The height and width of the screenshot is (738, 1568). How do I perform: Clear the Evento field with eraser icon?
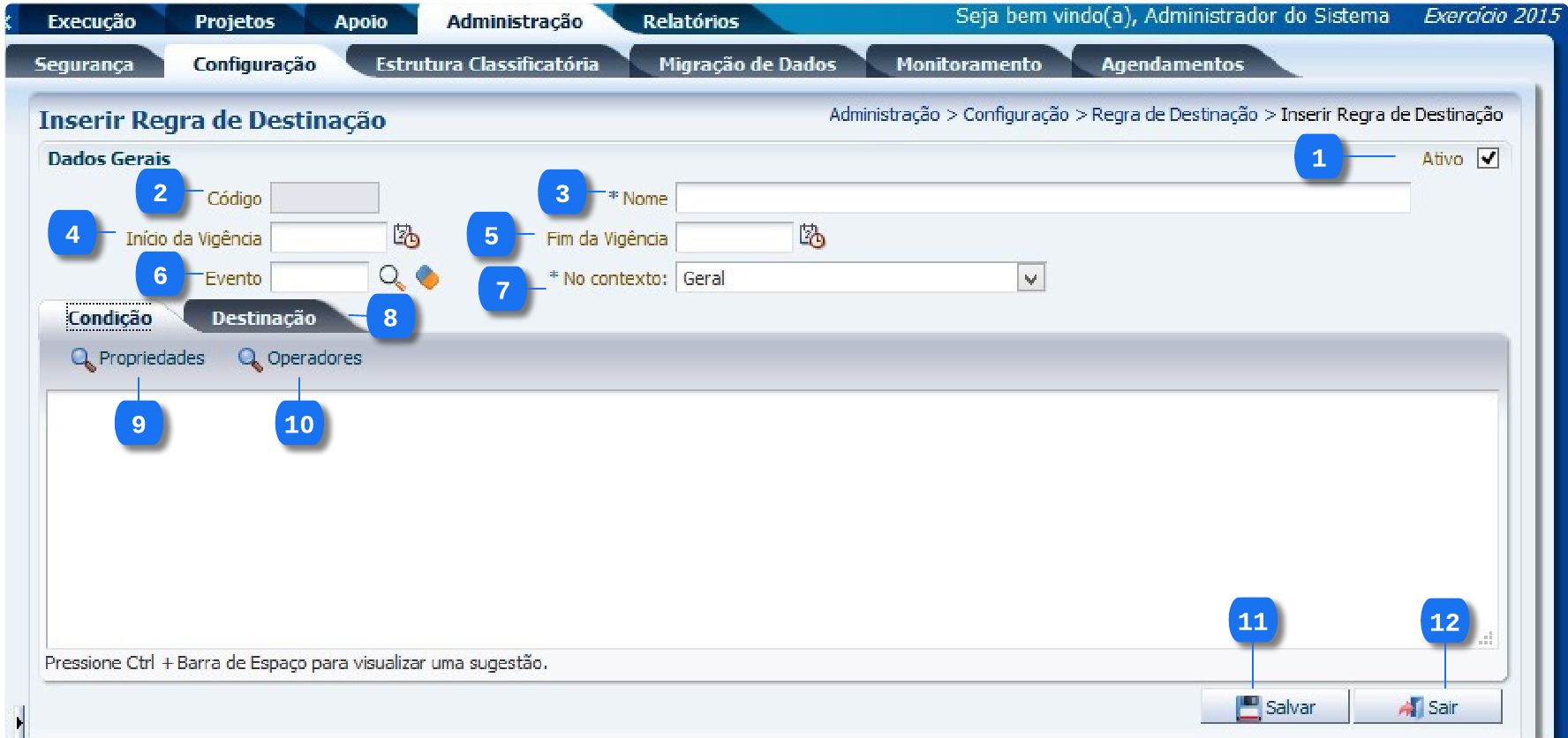427,277
